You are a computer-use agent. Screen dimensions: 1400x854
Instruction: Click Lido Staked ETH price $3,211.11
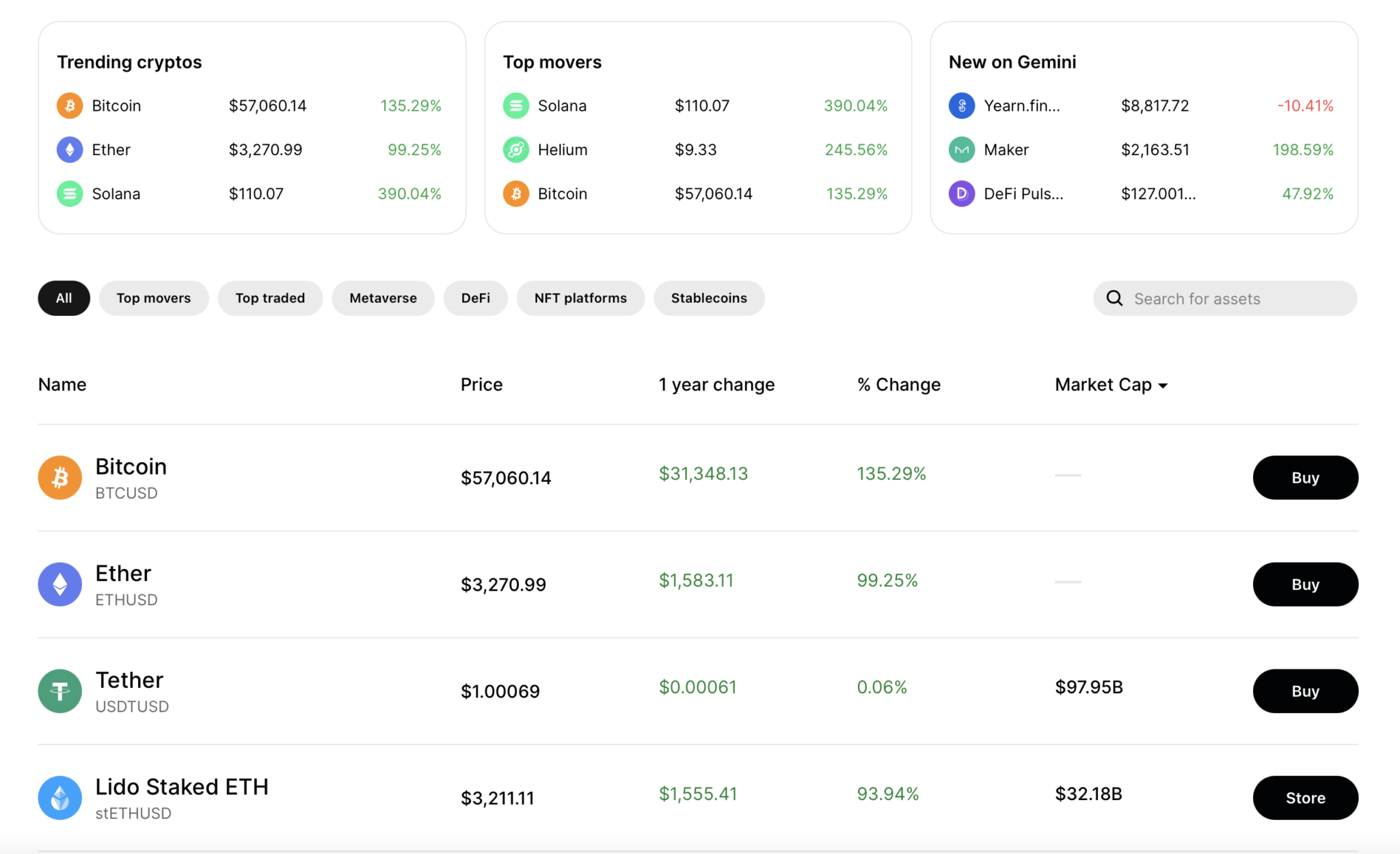[x=498, y=798]
